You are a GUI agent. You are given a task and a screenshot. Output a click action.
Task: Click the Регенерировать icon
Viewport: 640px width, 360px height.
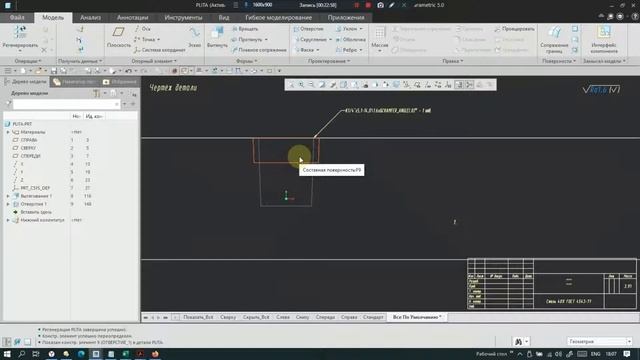pyautogui.click(x=20, y=33)
